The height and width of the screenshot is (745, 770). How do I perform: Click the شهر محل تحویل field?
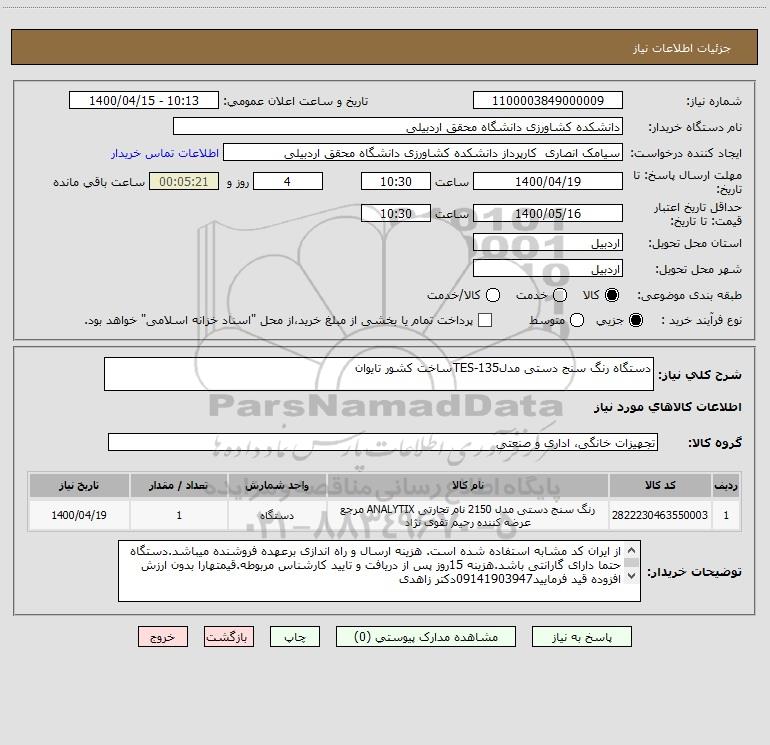548,269
